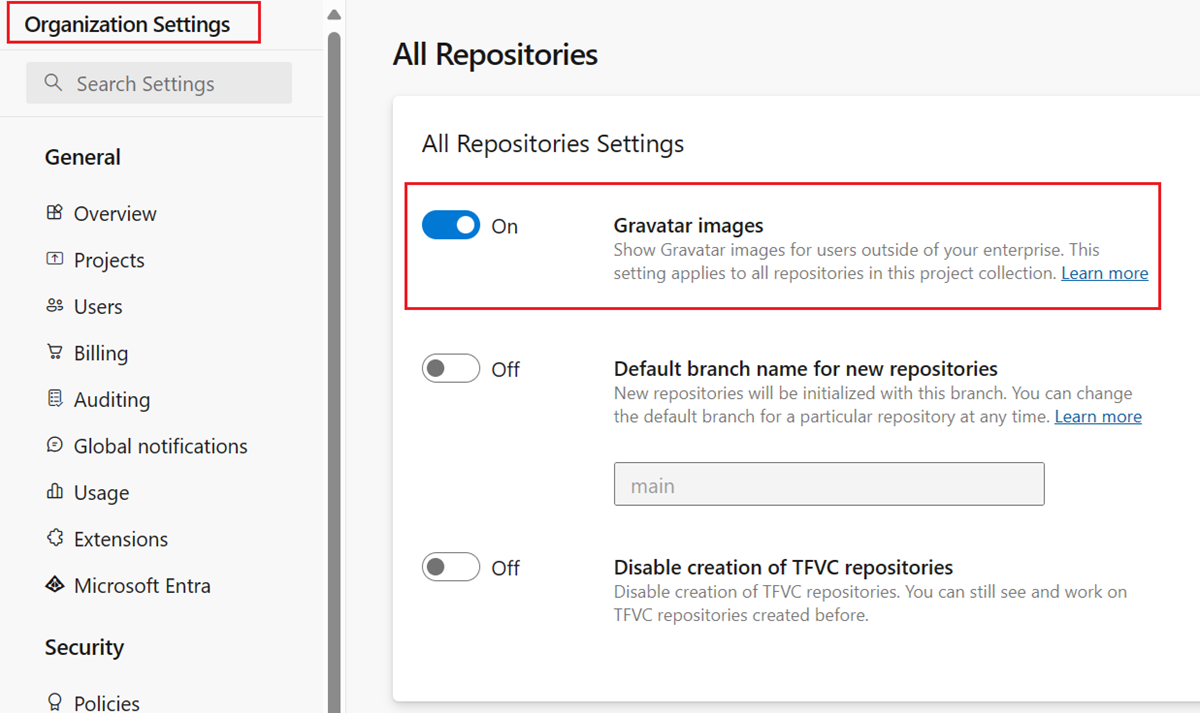The image size is (1200, 713).
Task: Click the Auditing icon in sidebar
Action: [x=55, y=399]
